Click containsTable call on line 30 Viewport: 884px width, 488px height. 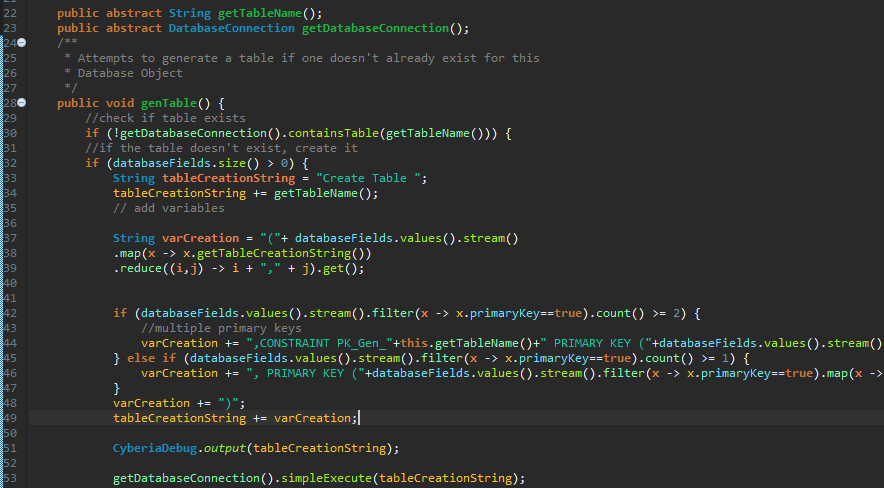pos(334,133)
